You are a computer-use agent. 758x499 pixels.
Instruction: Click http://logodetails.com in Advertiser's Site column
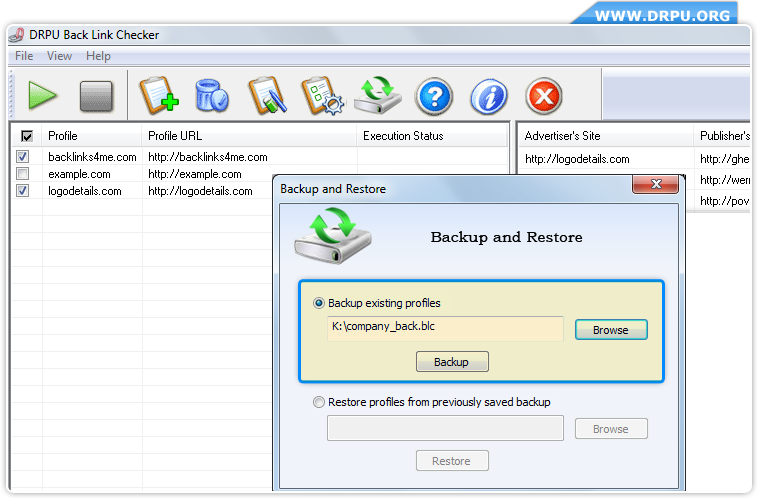point(577,159)
